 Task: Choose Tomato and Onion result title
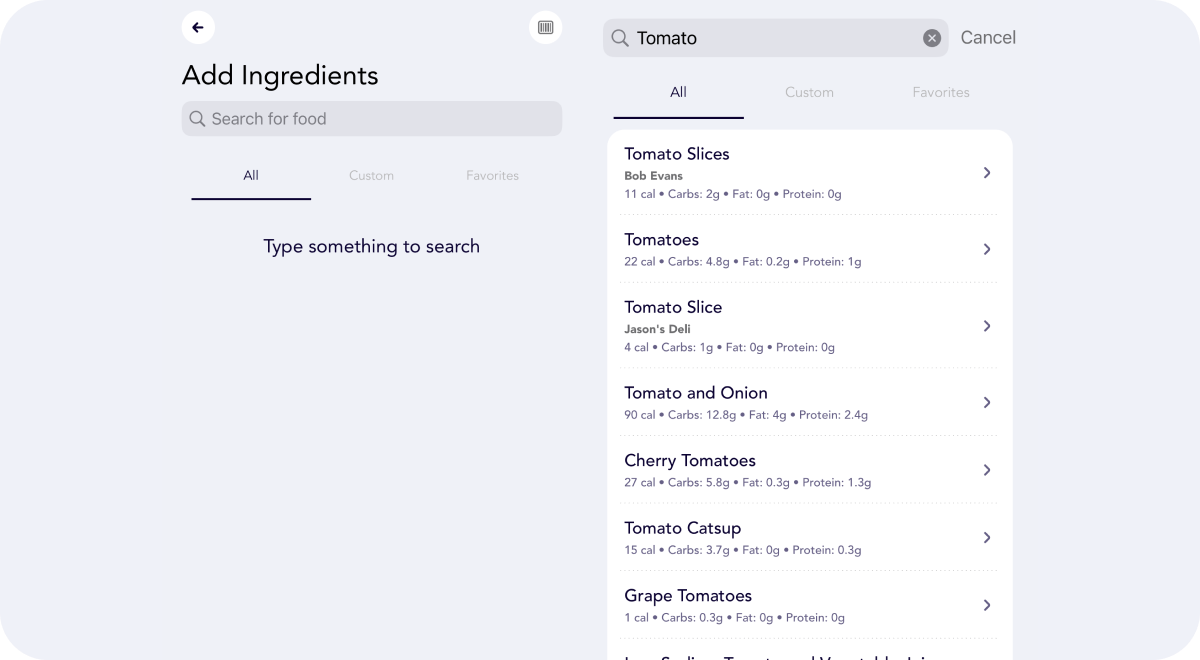696,393
